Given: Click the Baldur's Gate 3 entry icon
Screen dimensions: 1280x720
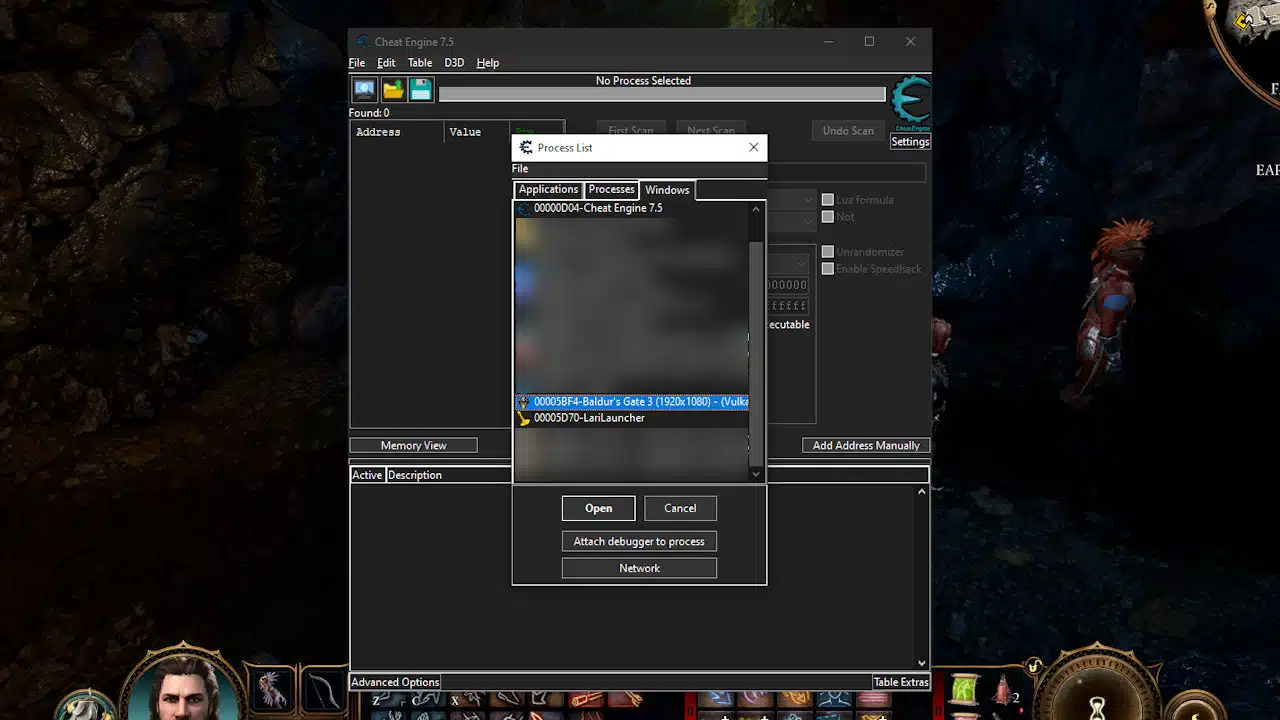Looking at the screenshot, I should coord(524,402).
